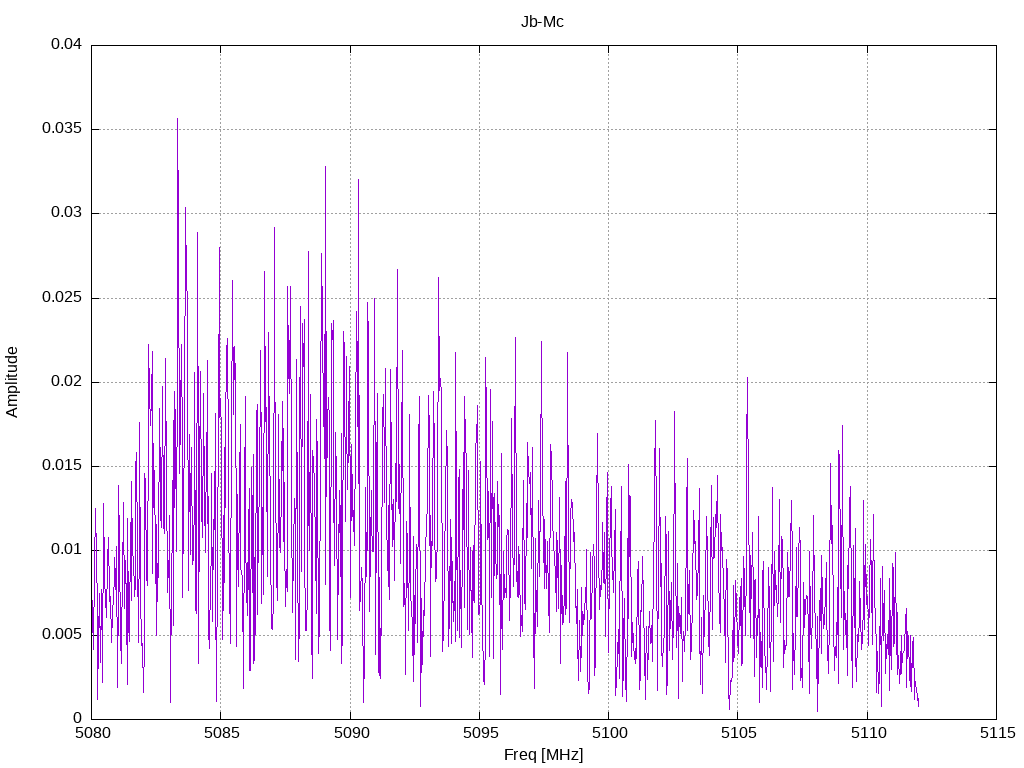The width and height of the screenshot is (1024, 768).
Task: Click the y-axis tick label 0.03
Action: coord(67,213)
